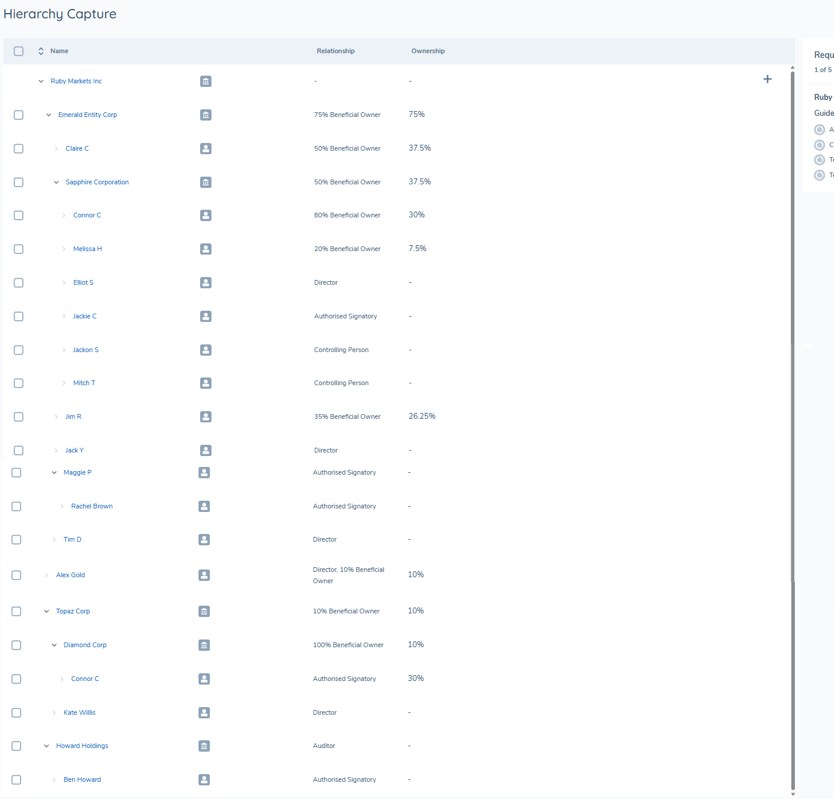Screen dimensions: 835x799
Task: Click the company icon for Ruby Markets Inc
Action: [x=206, y=81]
